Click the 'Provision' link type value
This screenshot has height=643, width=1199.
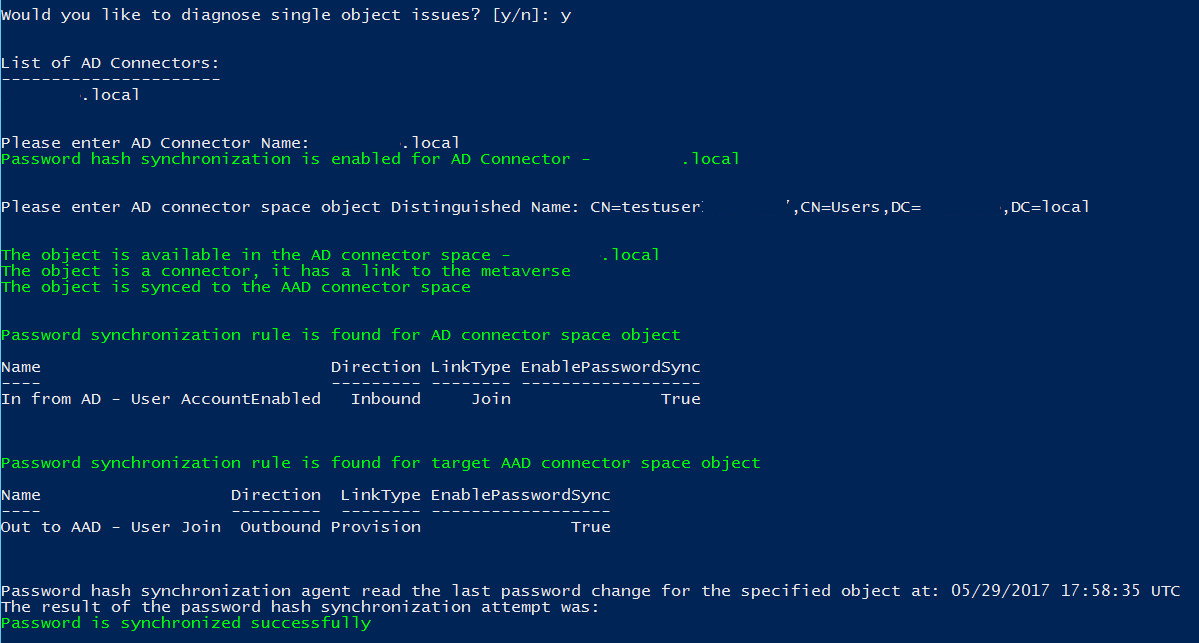coord(376,527)
